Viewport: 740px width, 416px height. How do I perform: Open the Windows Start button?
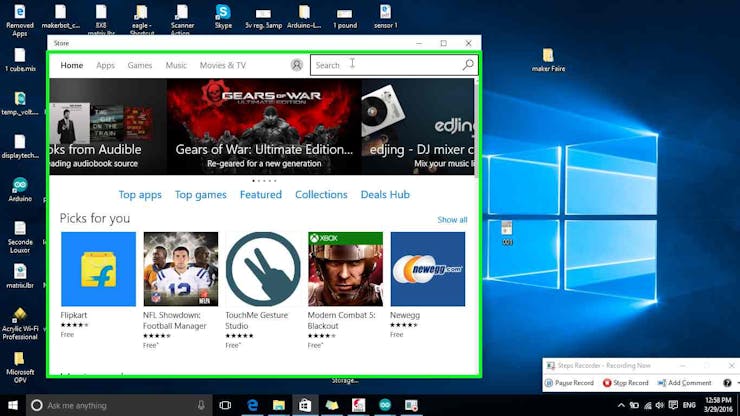[13, 405]
